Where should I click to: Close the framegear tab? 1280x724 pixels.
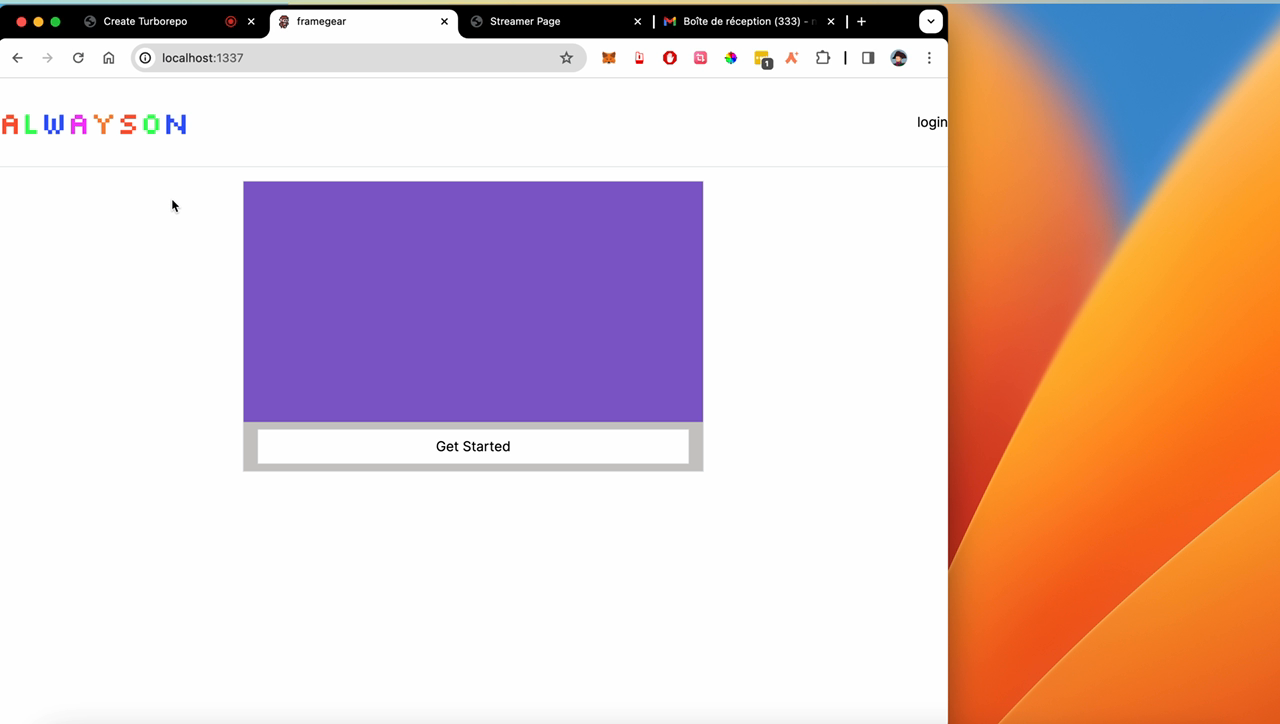coord(444,21)
